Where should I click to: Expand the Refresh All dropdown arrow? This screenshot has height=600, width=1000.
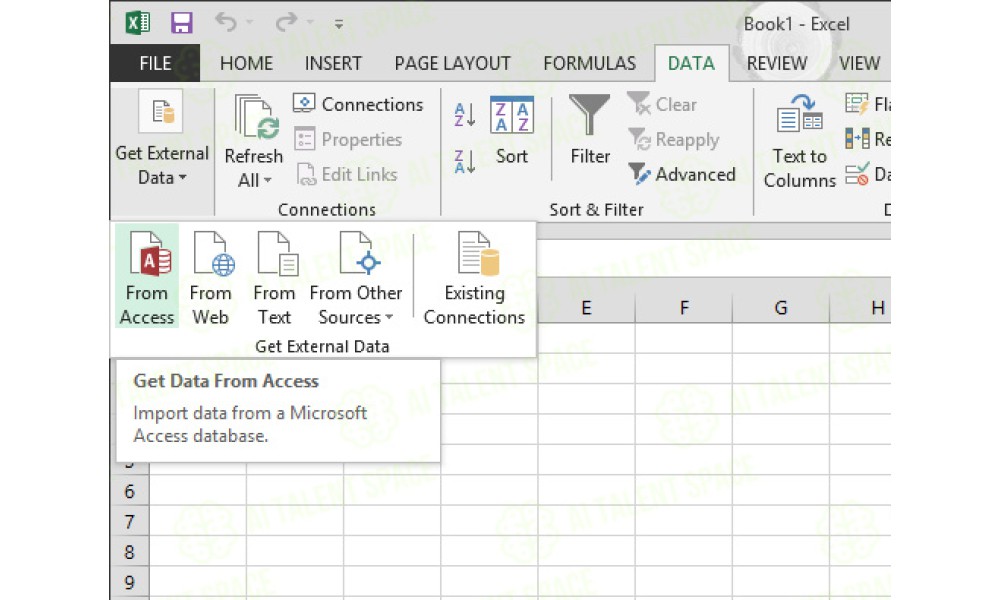(x=268, y=181)
